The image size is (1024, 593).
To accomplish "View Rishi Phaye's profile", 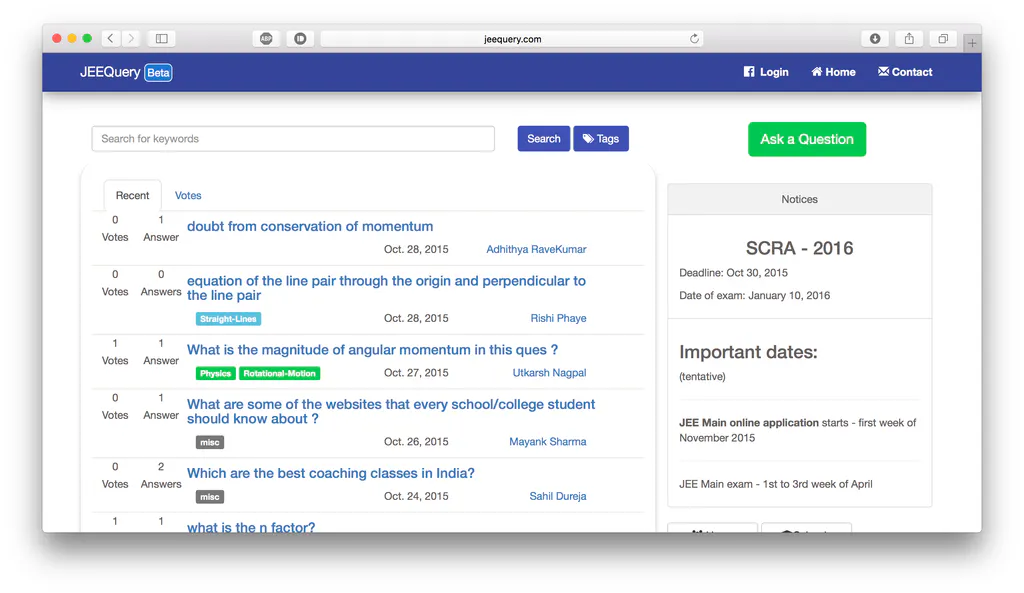I will [558, 318].
